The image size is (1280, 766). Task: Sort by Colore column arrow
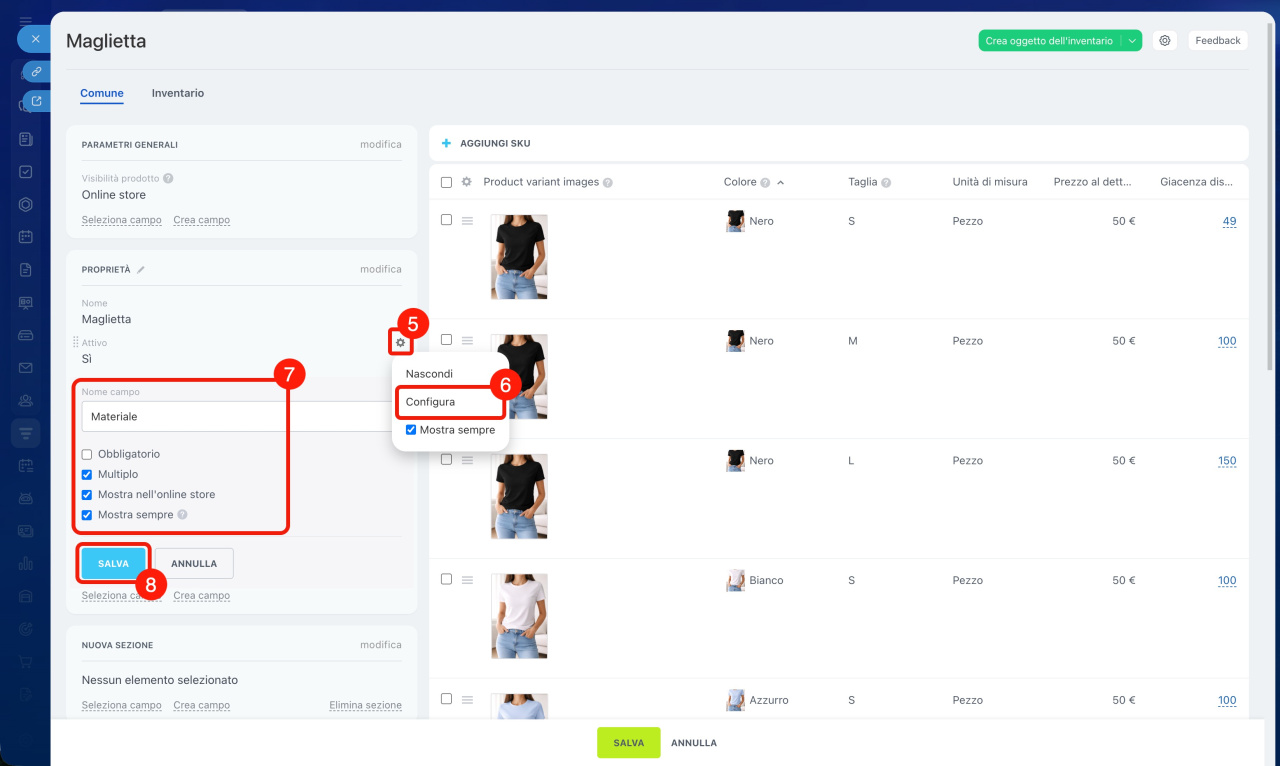click(780, 183)
